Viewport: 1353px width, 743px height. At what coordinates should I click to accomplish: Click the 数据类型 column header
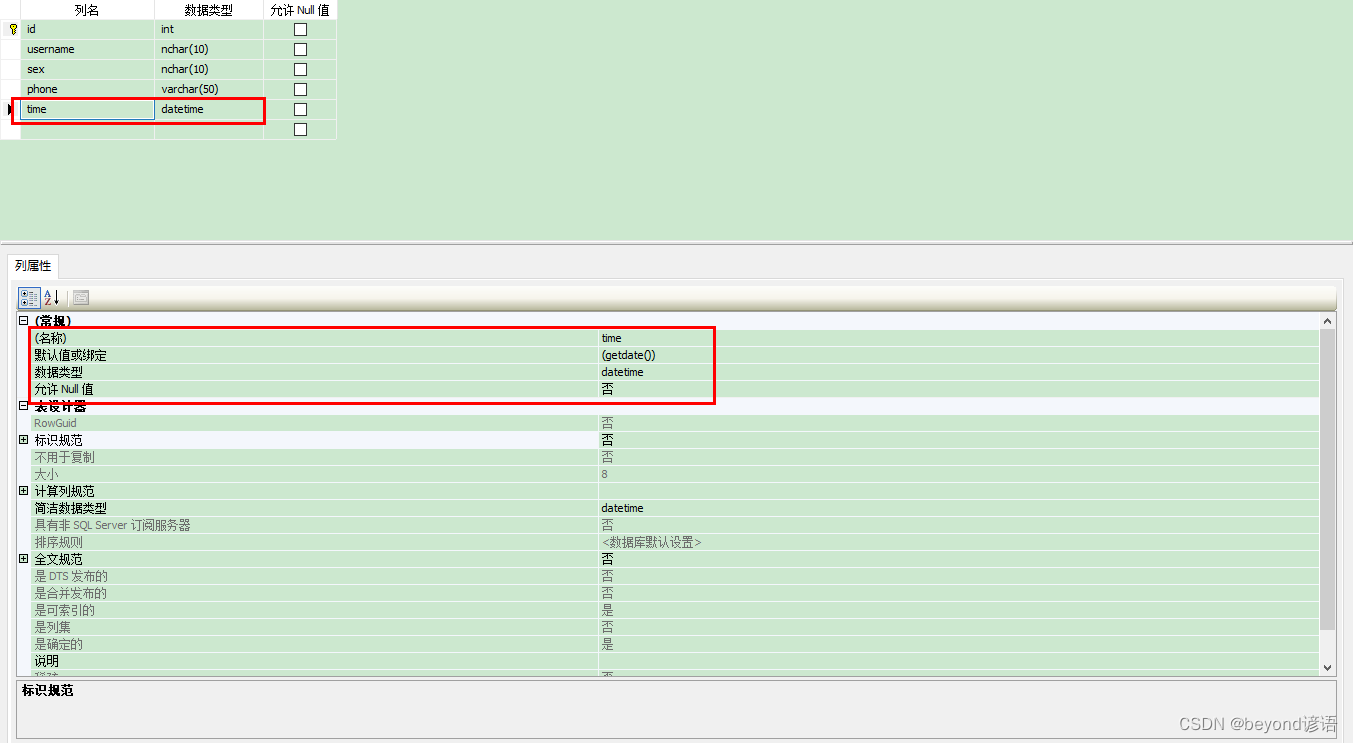pos(209,10)
